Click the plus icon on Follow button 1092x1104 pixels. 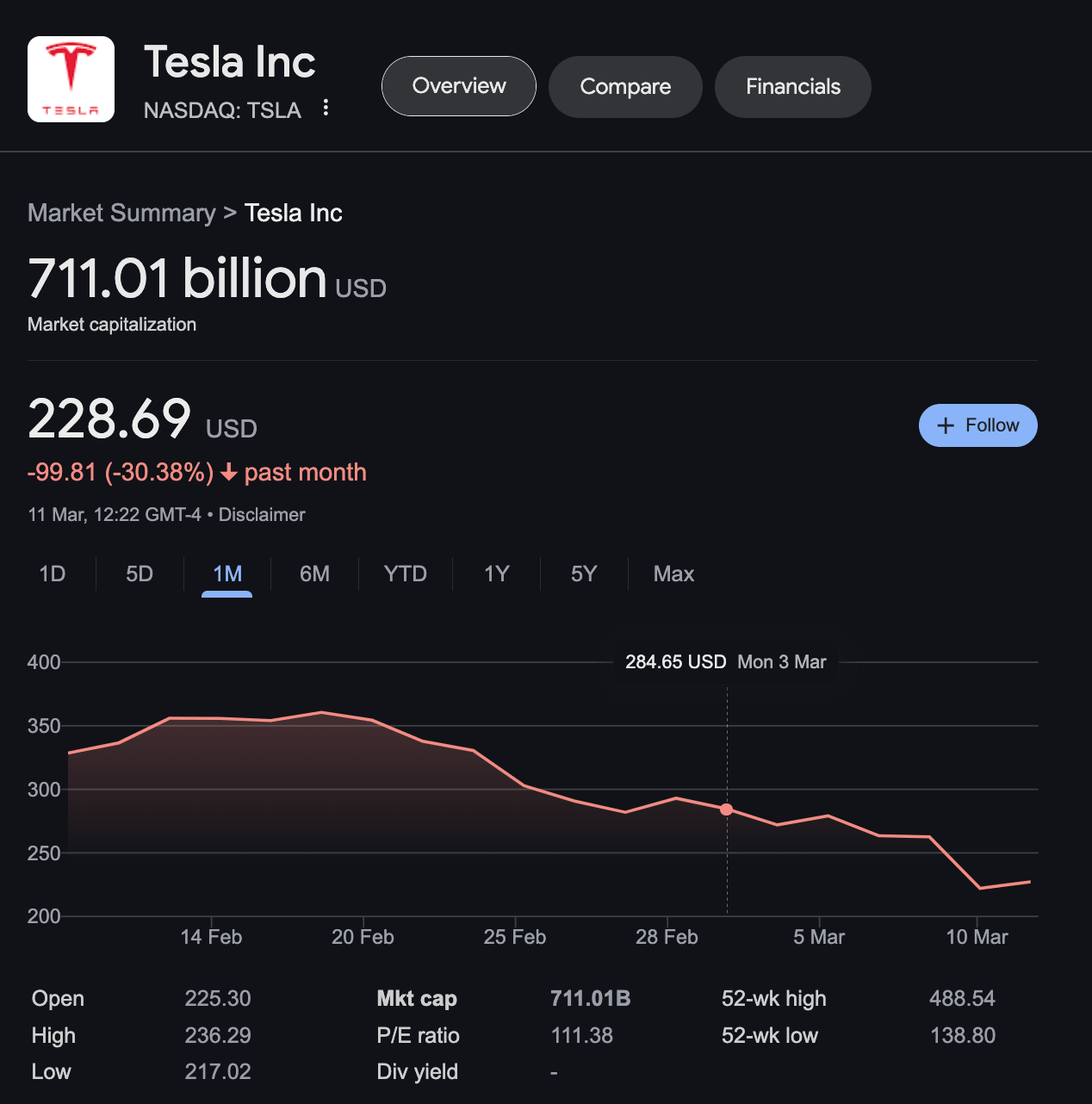tap(945, 425)
